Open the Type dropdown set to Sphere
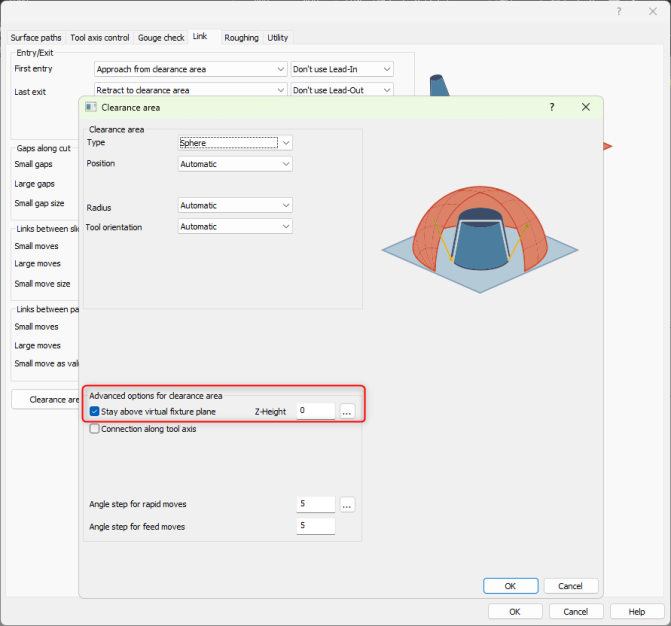The height and width of the screenshot is (626, 671). coord(235,143)
